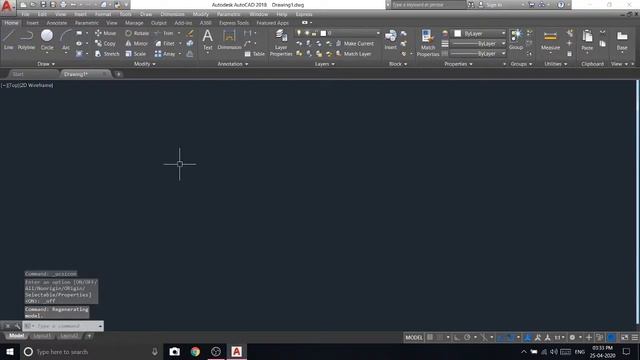Screen dimensions: 640x360
Task: Click the Windows Start button
Action: [10, 351]
